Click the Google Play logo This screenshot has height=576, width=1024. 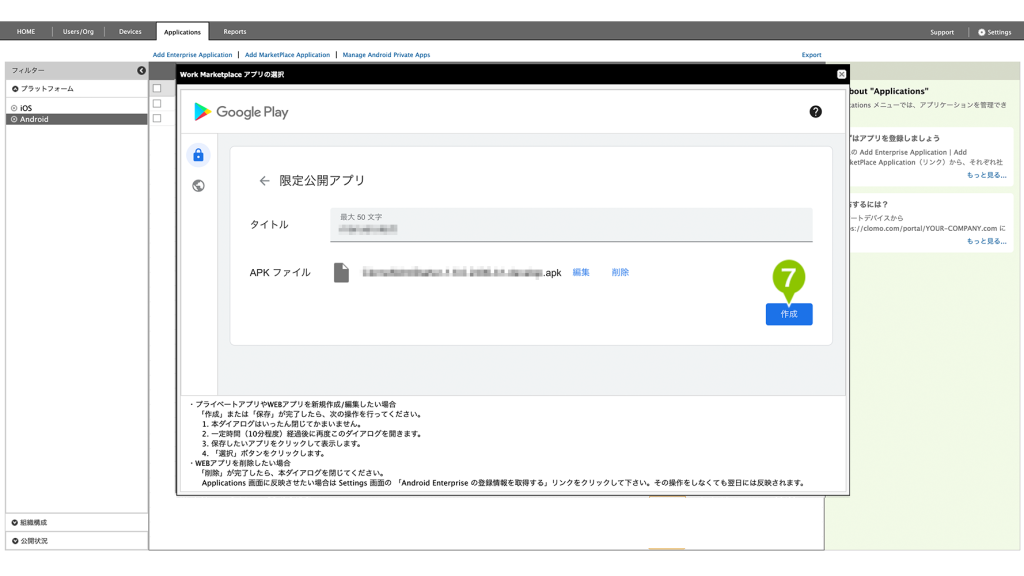(241, 112)
